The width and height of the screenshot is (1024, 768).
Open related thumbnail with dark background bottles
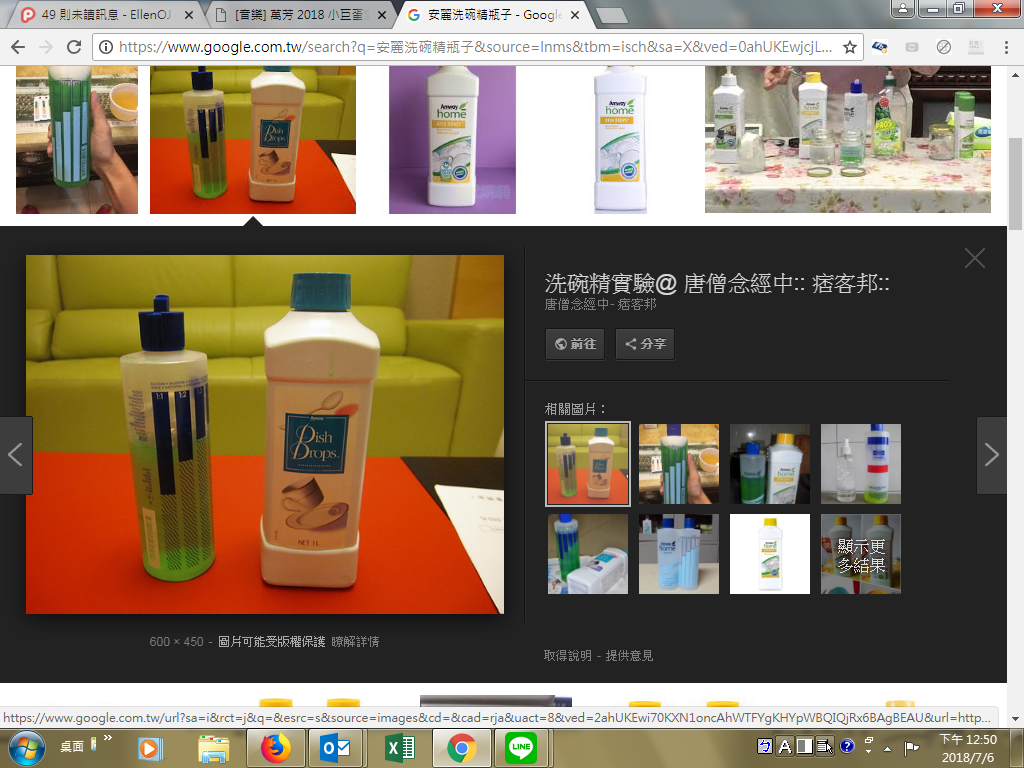[x=769, y=464]
